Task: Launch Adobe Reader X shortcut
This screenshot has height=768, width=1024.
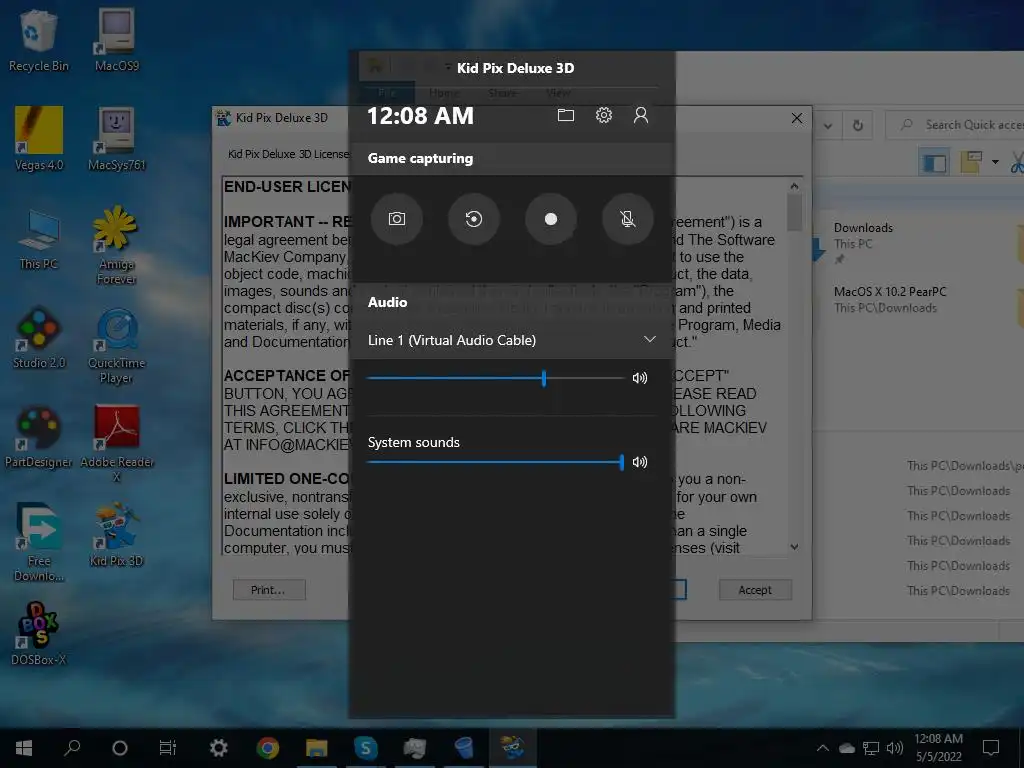Action: pos(117,444)
